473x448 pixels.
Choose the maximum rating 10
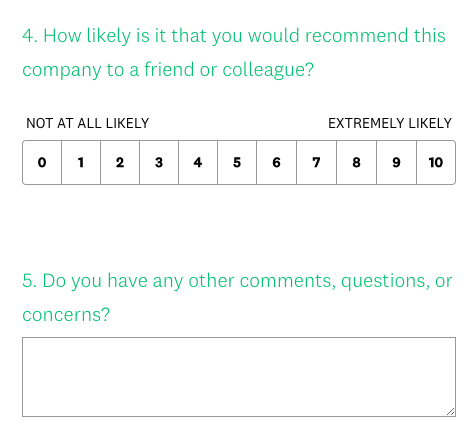tap(436, 162)
